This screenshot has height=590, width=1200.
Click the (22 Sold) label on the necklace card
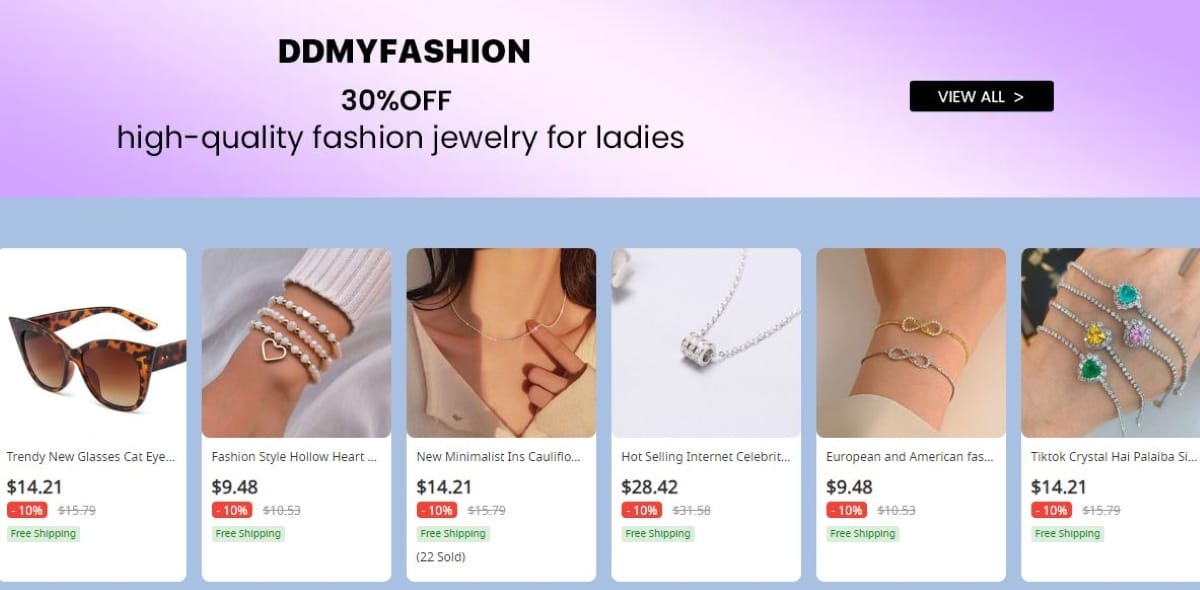(441, 557)
